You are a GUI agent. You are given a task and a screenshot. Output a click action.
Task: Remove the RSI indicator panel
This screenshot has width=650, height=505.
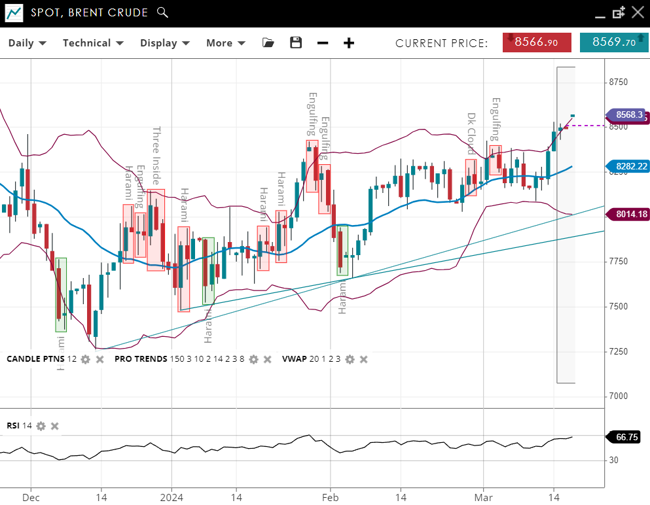(x=55, y=426)
